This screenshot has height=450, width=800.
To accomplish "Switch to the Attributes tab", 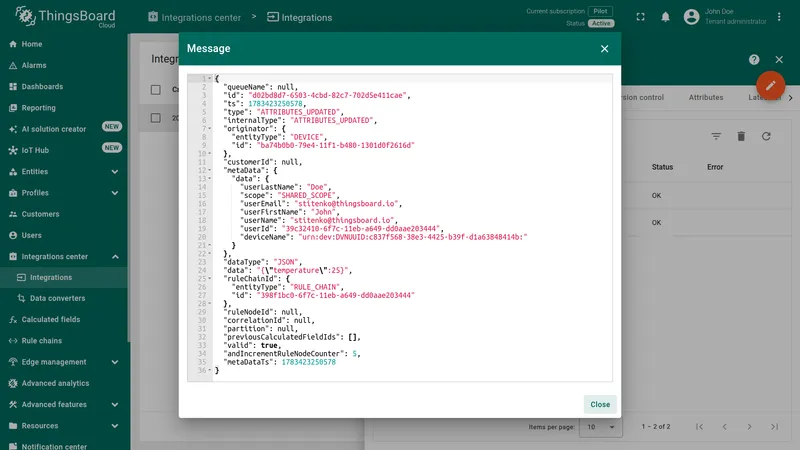I will pyautogui.click(x=706, y=97).
